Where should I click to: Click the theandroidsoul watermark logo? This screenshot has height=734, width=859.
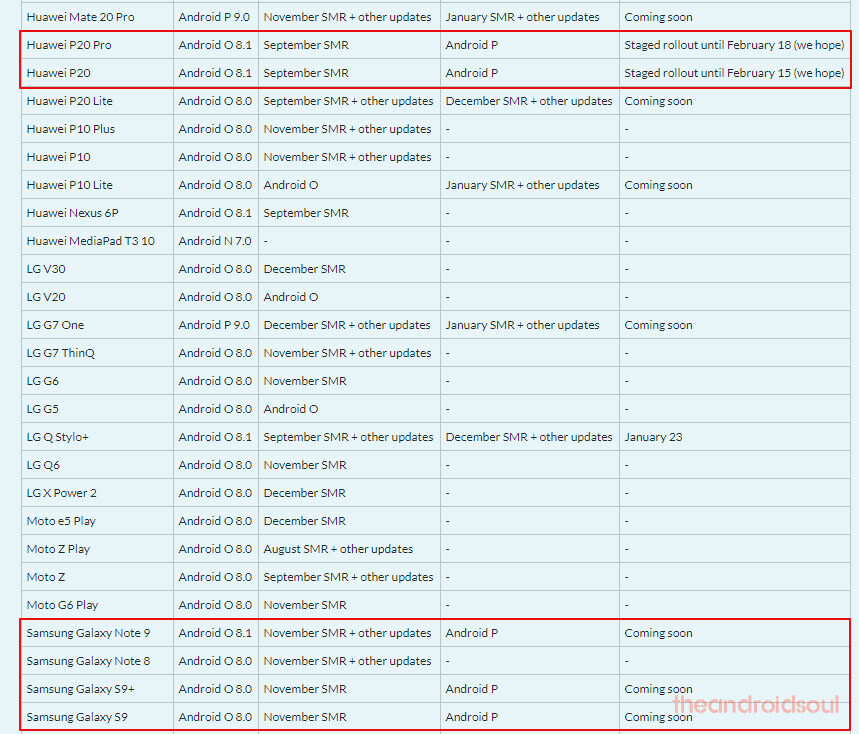click(756, 704)
